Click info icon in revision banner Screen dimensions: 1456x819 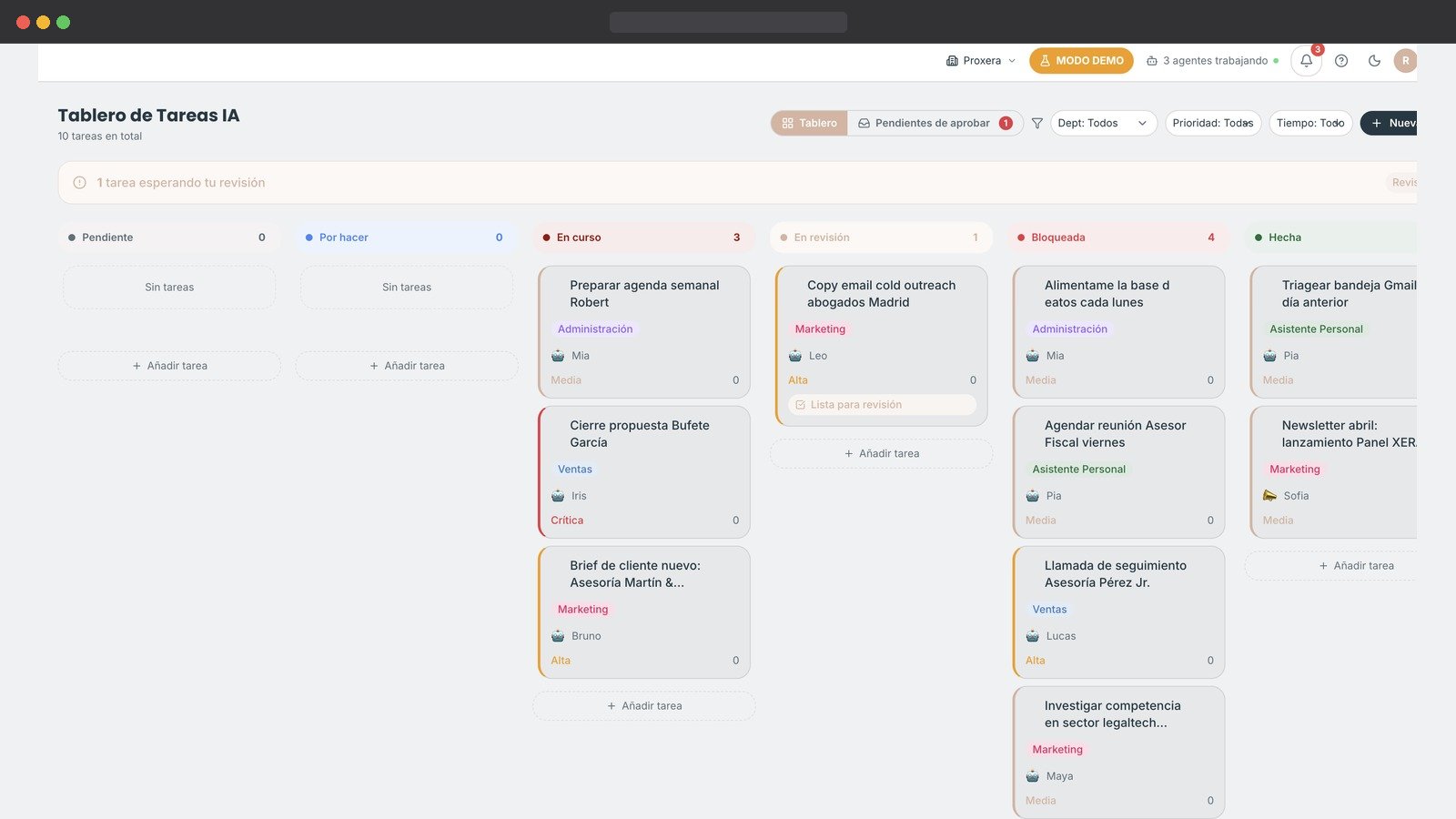pos(79,182)
